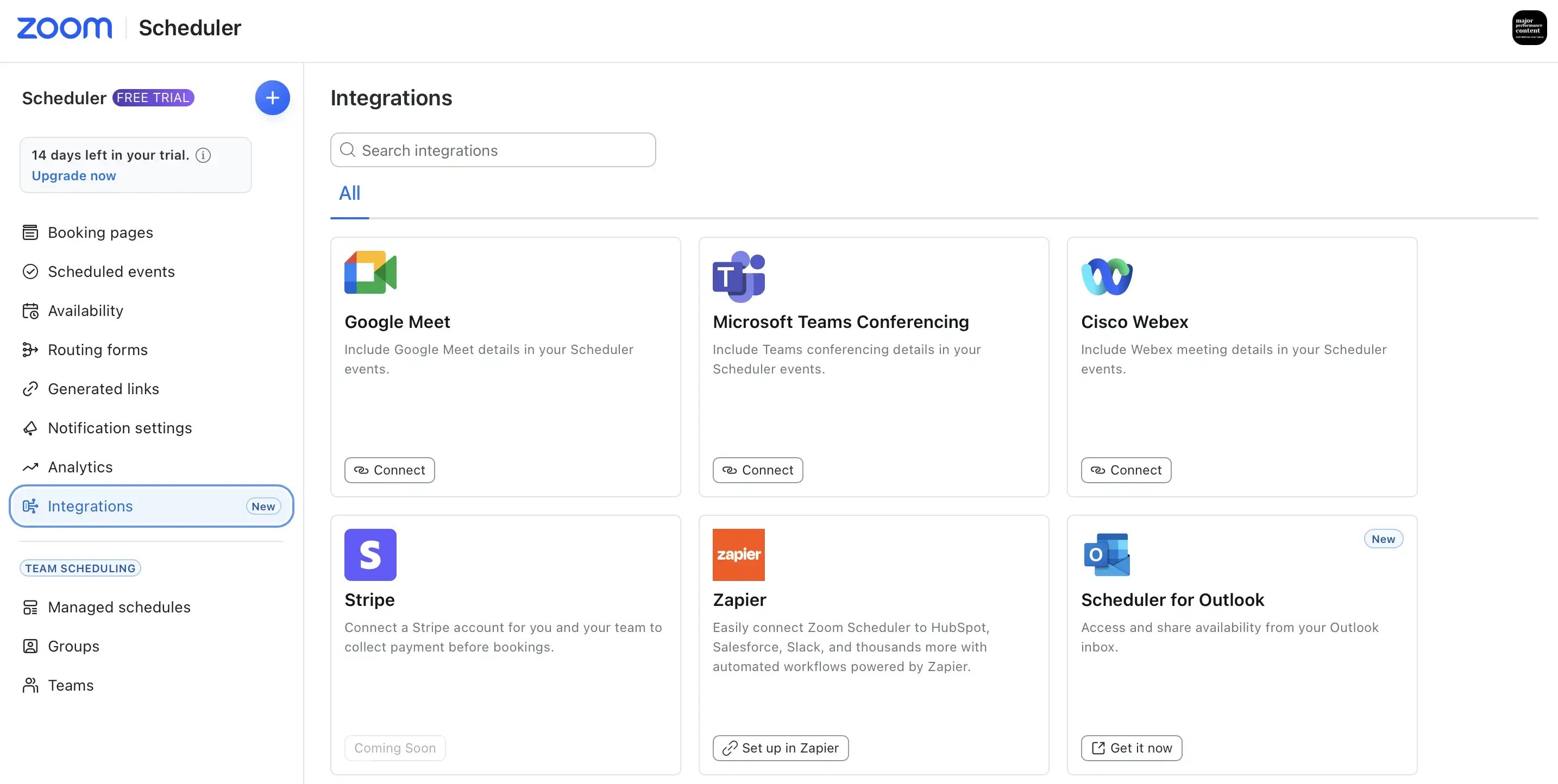Click the Booking pages sidebar icon
The image size is (1558, 784).
point(30,233)
